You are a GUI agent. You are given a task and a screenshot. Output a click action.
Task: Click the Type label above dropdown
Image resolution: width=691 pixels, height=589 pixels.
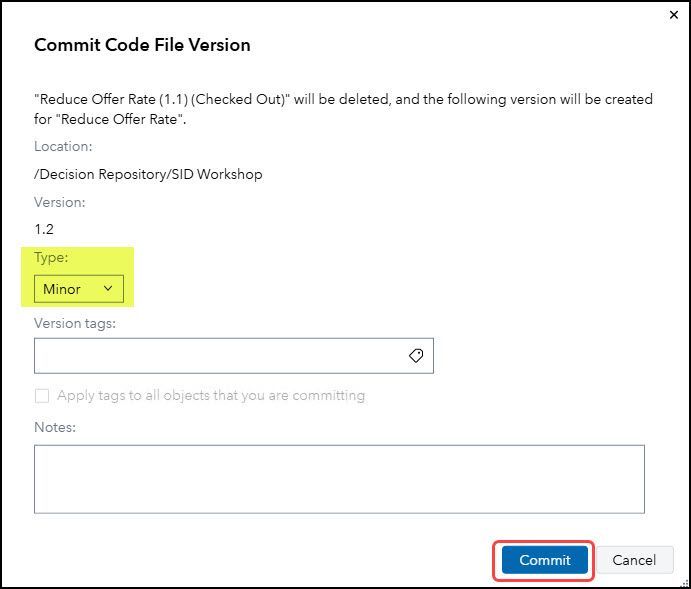coord(51,257)
